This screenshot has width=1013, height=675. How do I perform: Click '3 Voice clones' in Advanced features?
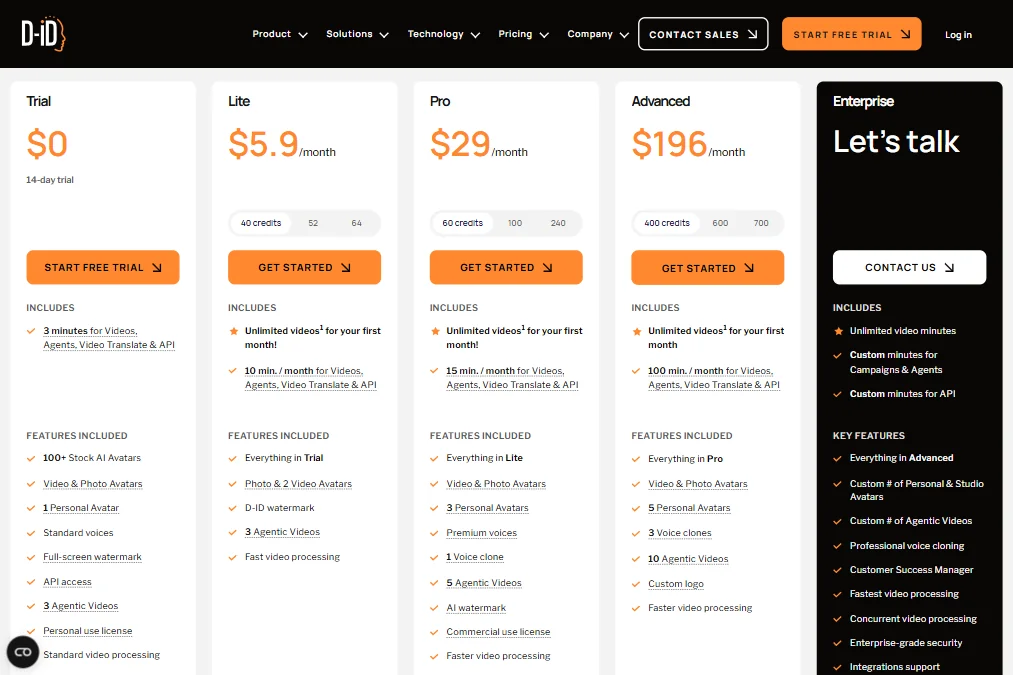(680, 533)
